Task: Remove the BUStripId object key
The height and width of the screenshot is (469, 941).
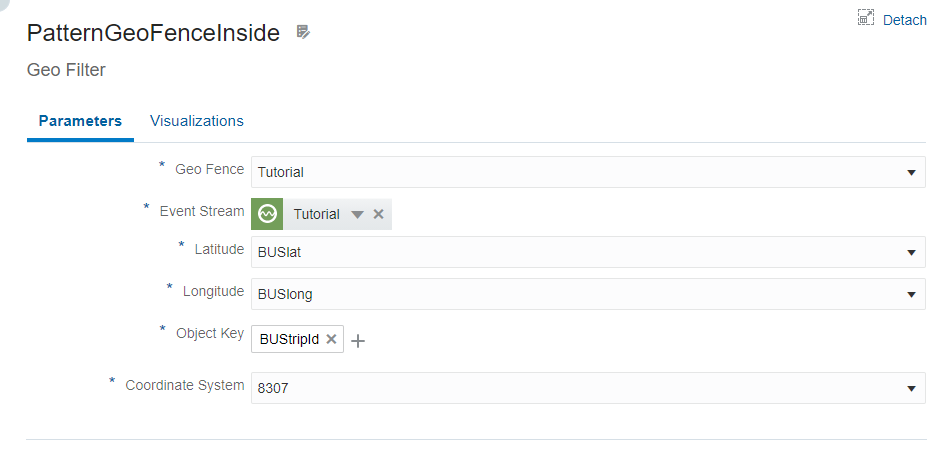Action: (331, 339)
